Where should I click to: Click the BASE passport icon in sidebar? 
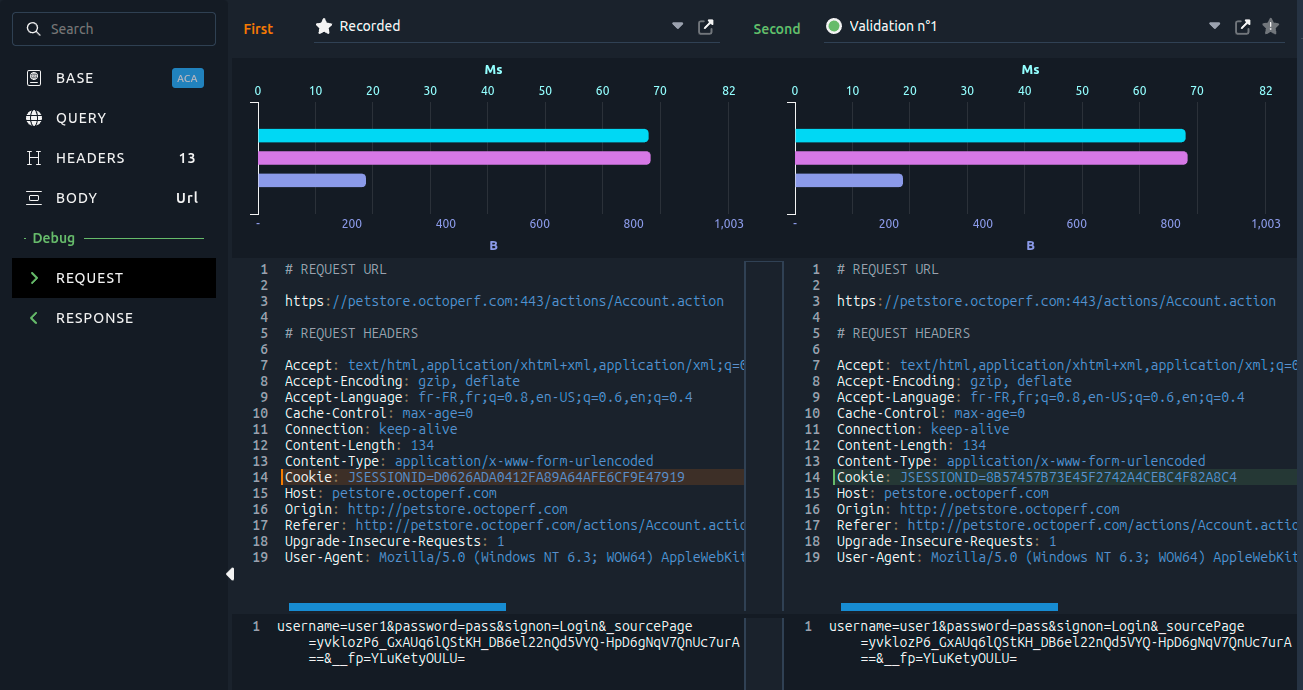tap(34, 78)
